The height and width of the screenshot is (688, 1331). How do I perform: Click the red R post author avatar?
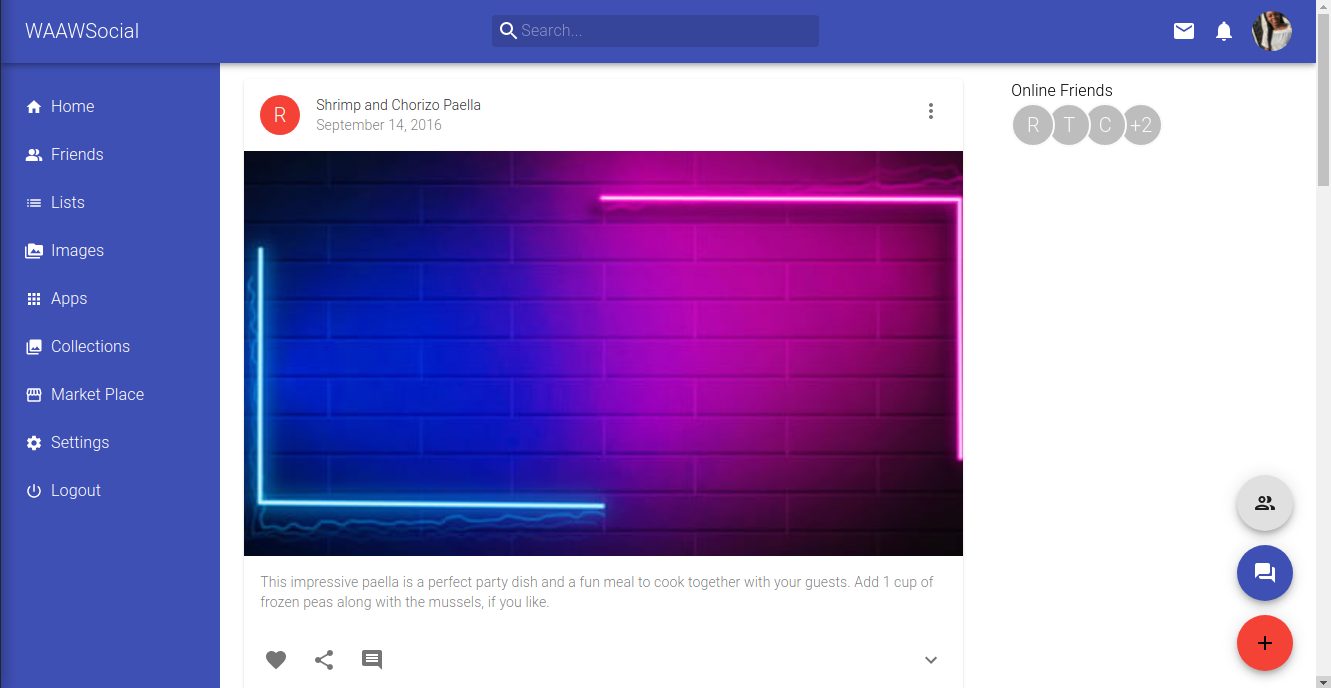point(280,115)
